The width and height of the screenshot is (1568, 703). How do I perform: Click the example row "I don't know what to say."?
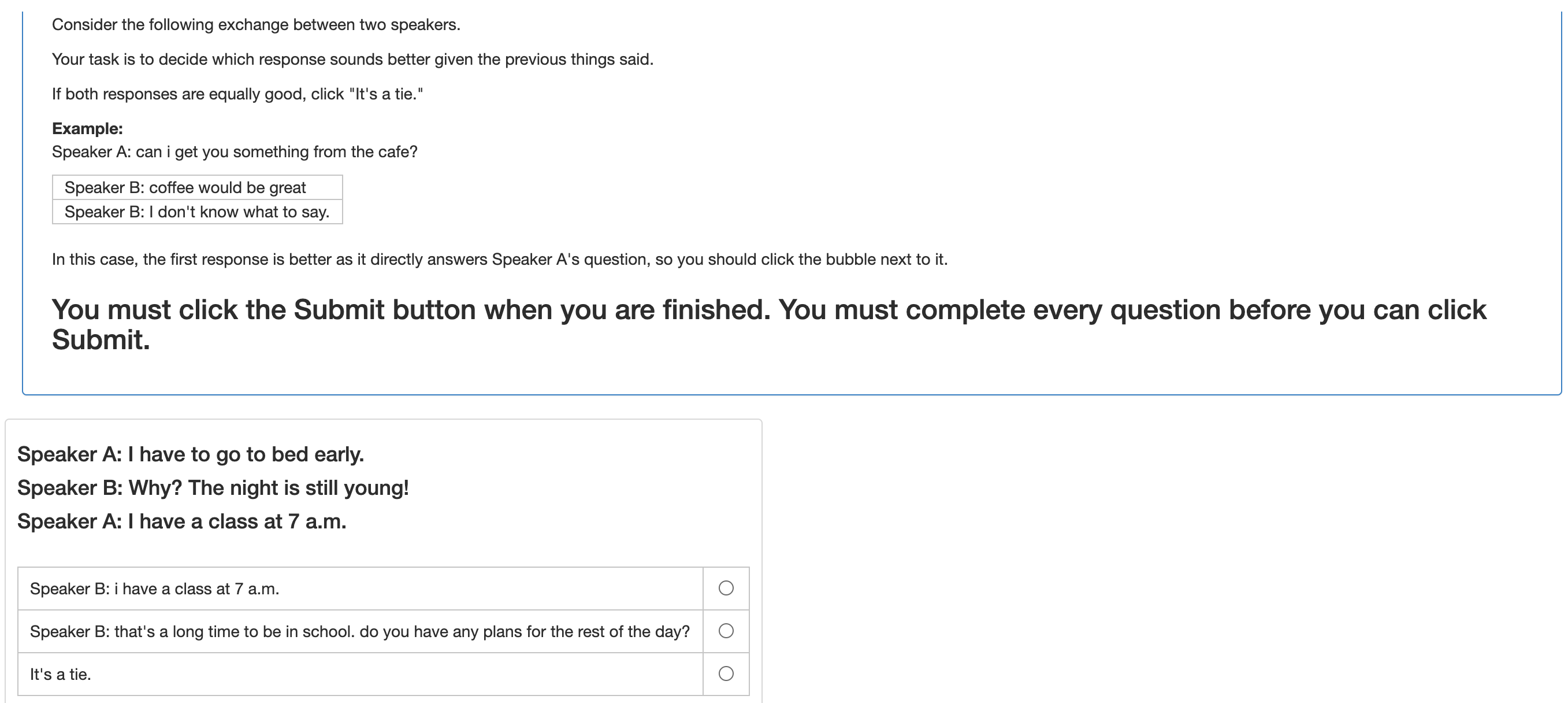coord(196,212)
